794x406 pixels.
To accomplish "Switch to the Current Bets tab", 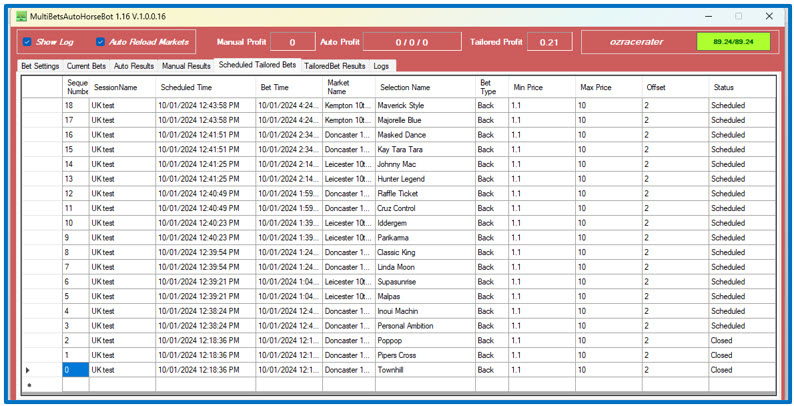I will [x=86, y=66].
